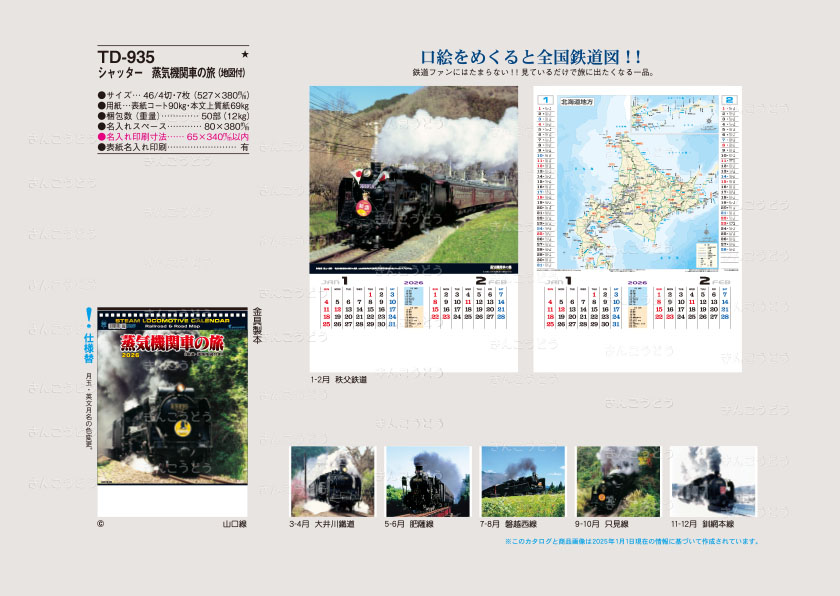
Task: Click the Jan-Feb 2026 calendar grid under map
Action: coord(638,302)
